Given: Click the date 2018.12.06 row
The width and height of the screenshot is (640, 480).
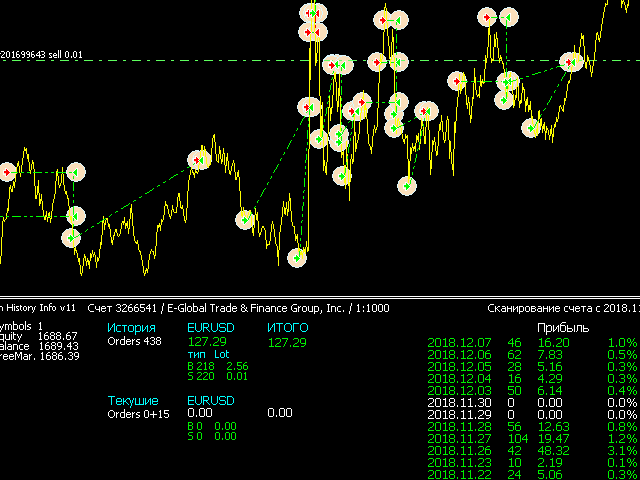Looking at the screenshot, I should pyautogui.click(x=459, y=354).
